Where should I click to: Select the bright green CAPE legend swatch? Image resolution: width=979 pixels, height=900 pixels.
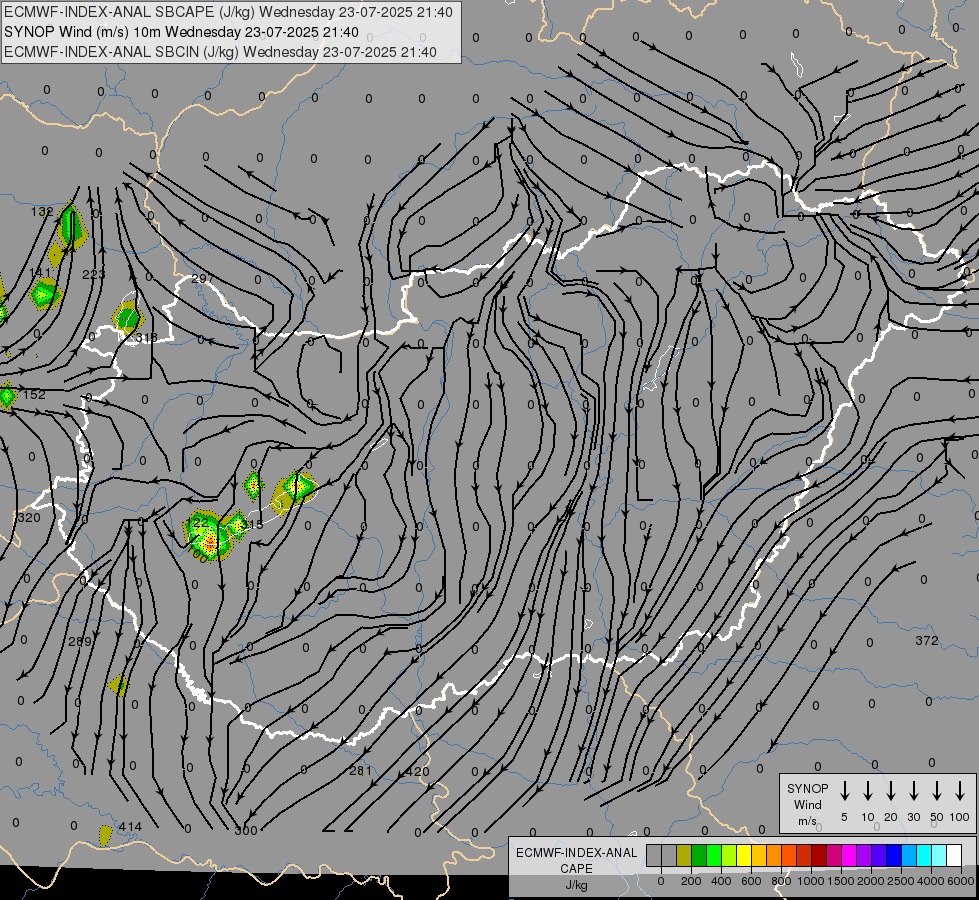714,855
